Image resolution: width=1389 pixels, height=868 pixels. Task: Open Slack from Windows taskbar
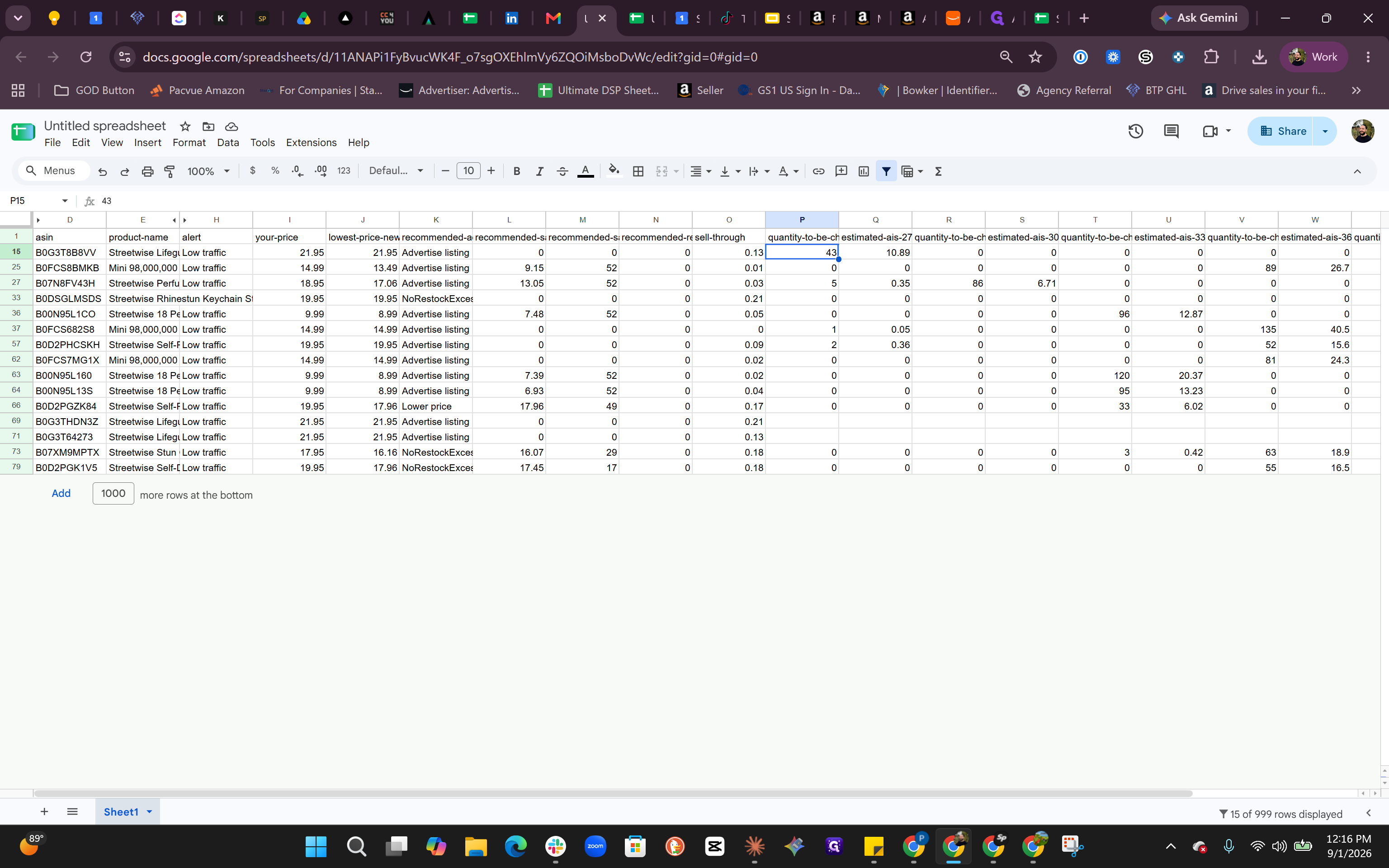[x=555, y=846]
